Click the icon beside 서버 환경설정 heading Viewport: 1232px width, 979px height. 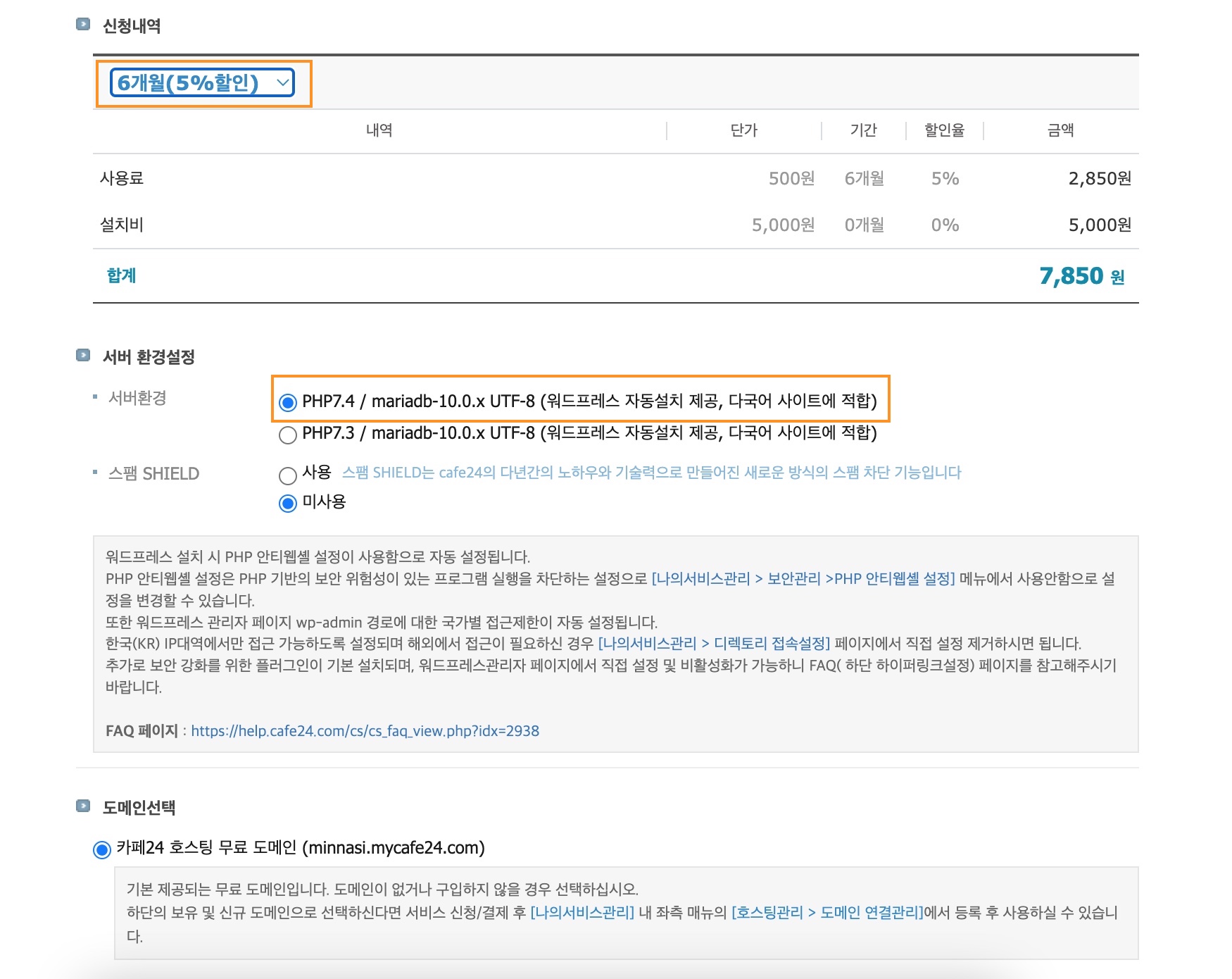[x=83, y=355]
